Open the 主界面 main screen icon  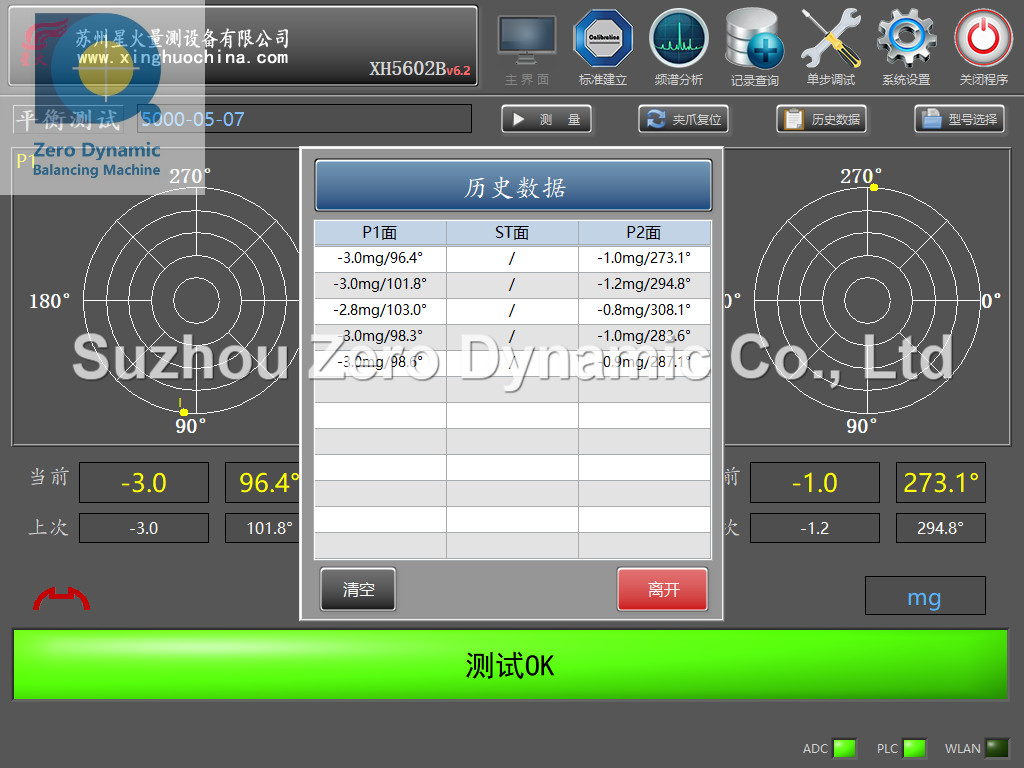click(527, 49)
